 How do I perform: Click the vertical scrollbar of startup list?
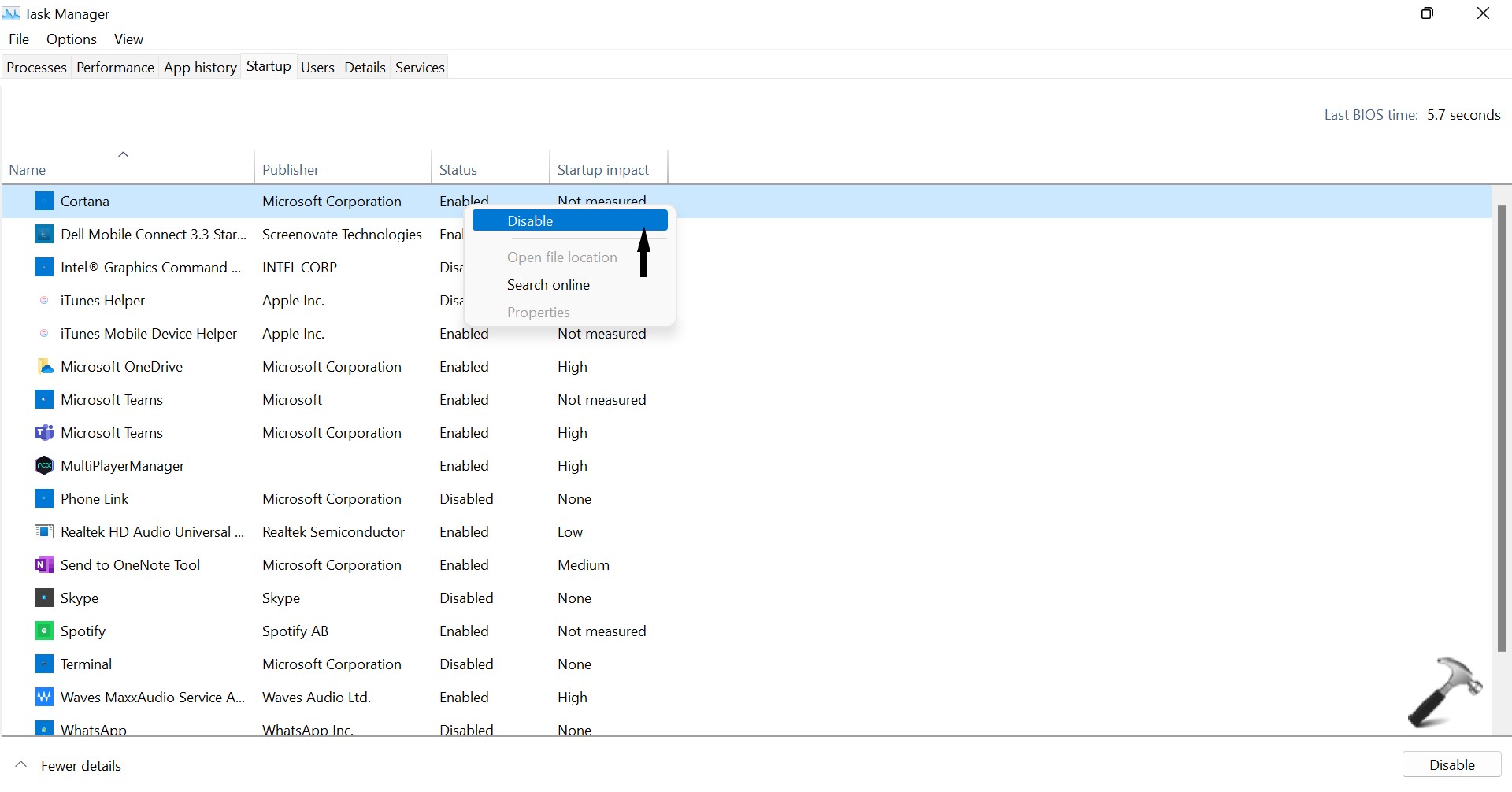pos(1501,429)
